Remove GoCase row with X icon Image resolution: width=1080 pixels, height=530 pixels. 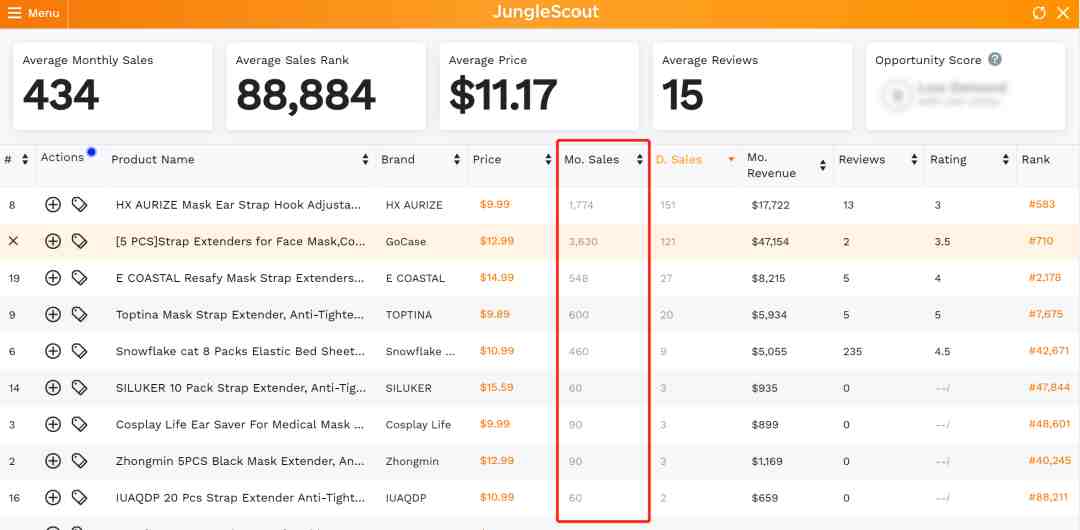click(13, 241)
